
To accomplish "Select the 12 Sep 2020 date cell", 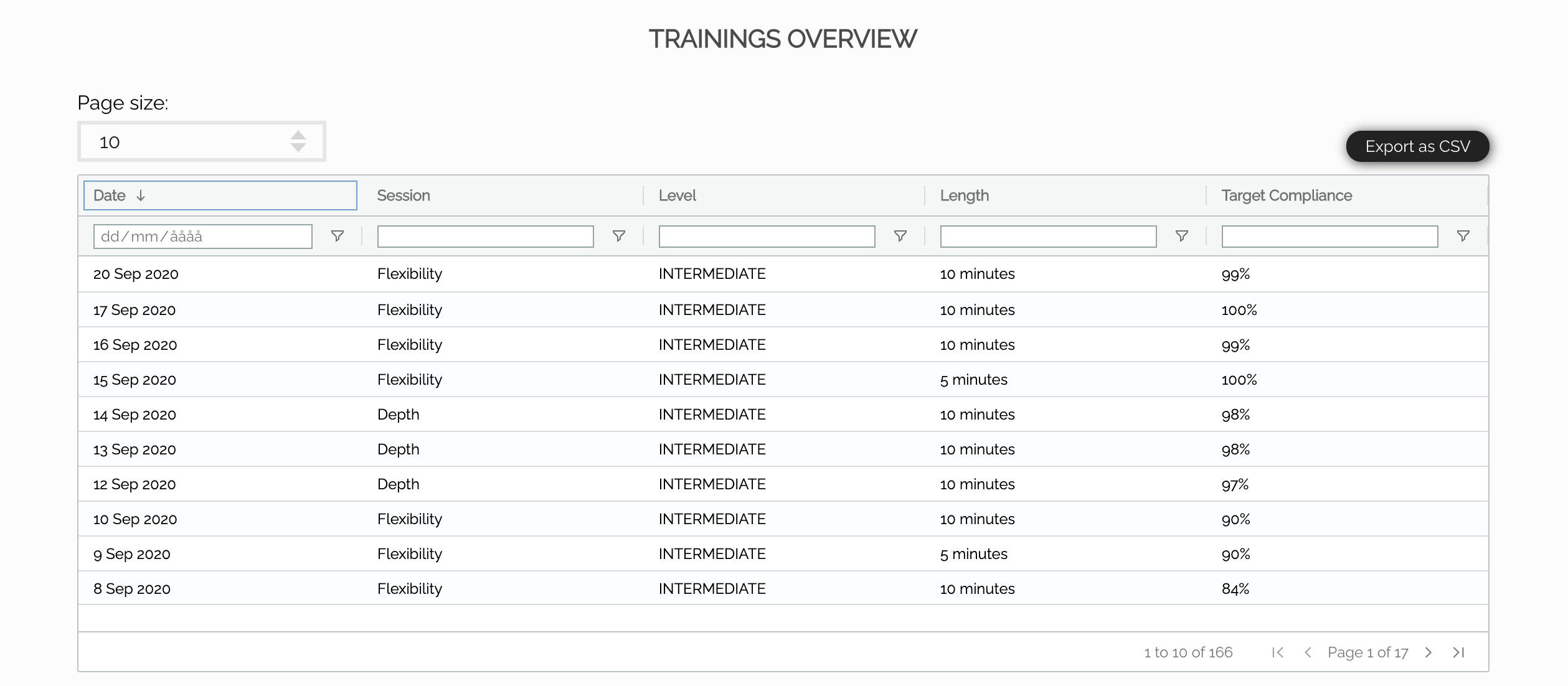I will click(x=135, y=484).
